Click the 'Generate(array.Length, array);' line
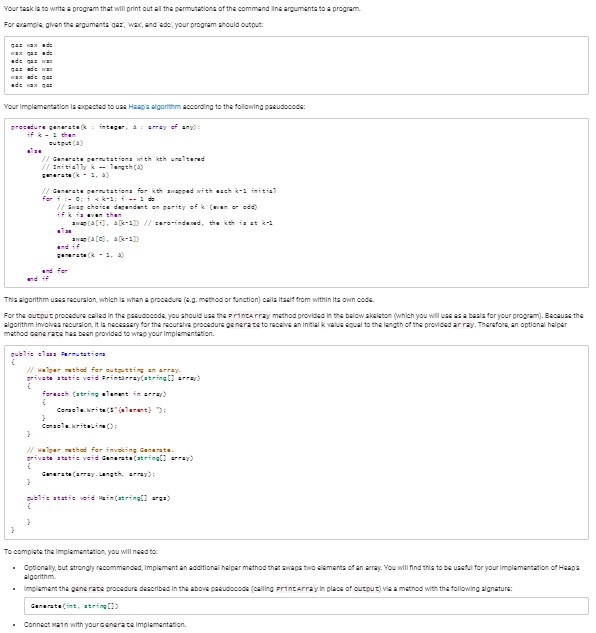The height and width of the screenshot is (633, 596). click(98, 474)
